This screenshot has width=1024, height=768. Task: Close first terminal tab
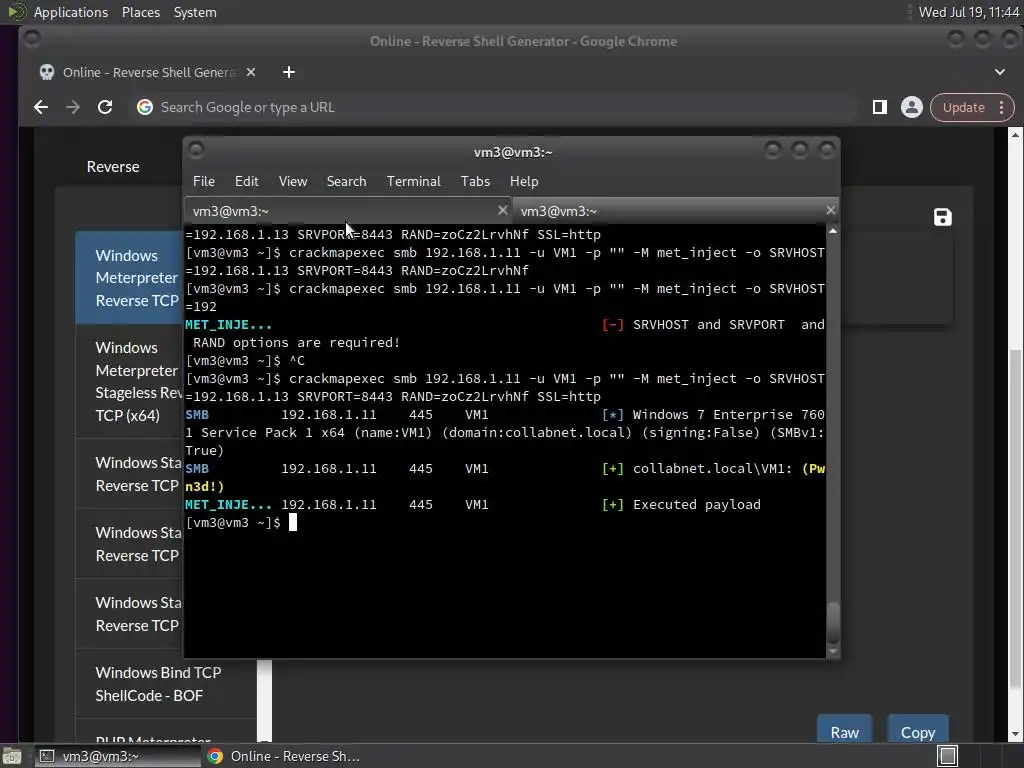(x=502, y=210)
